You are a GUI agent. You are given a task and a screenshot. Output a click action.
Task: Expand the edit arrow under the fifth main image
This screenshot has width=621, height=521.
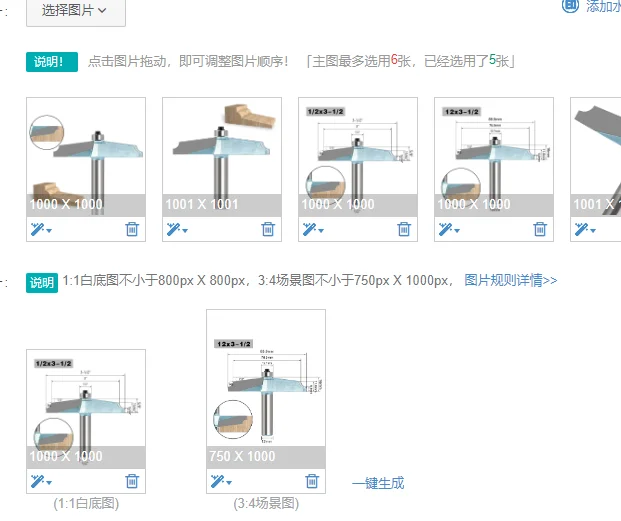click(x=593, y=230)
